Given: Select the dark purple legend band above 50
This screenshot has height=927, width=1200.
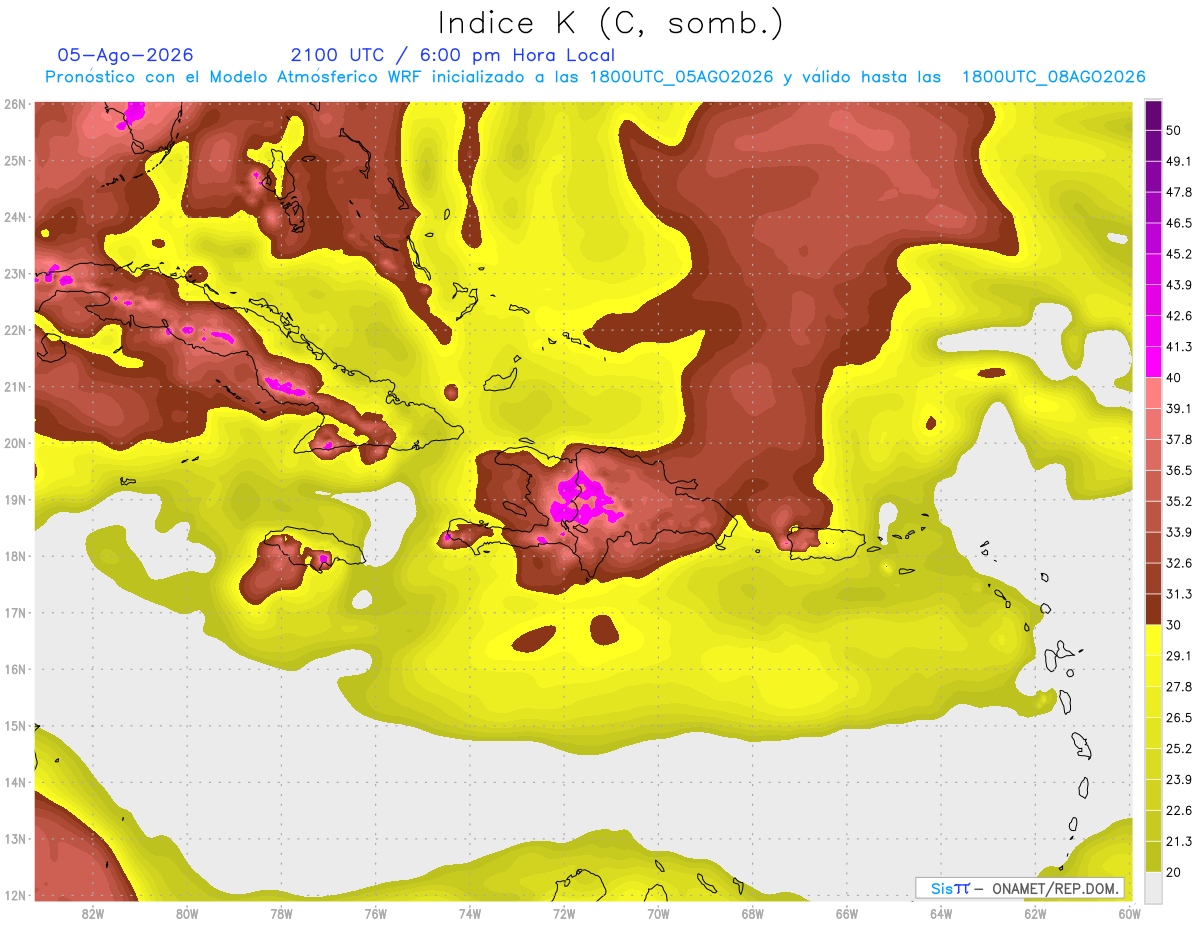Looking at the screenshot, I should click(1153, 115).
